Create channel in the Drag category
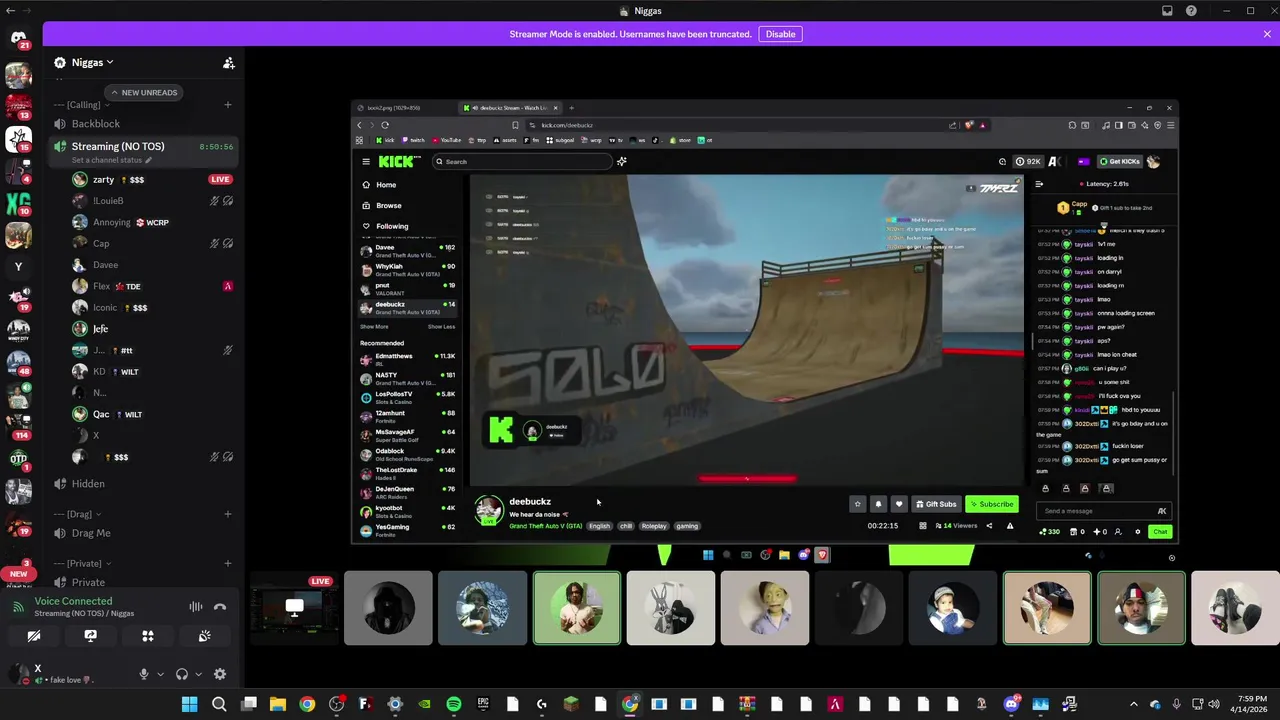This screenshot has width=1280, height=720. point(228,514)
